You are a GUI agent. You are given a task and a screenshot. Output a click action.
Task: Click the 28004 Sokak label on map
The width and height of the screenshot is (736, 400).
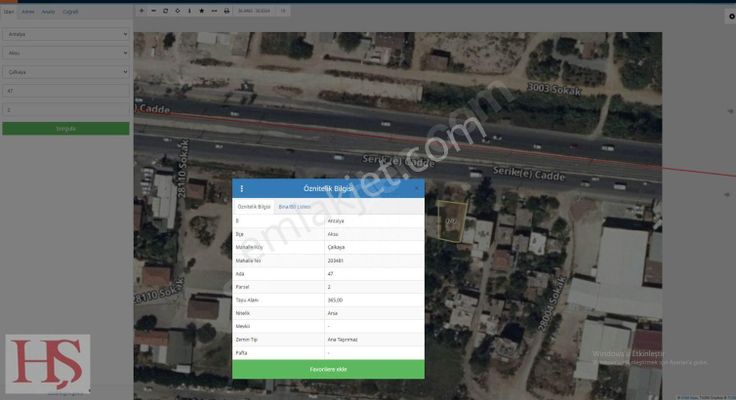552,304
